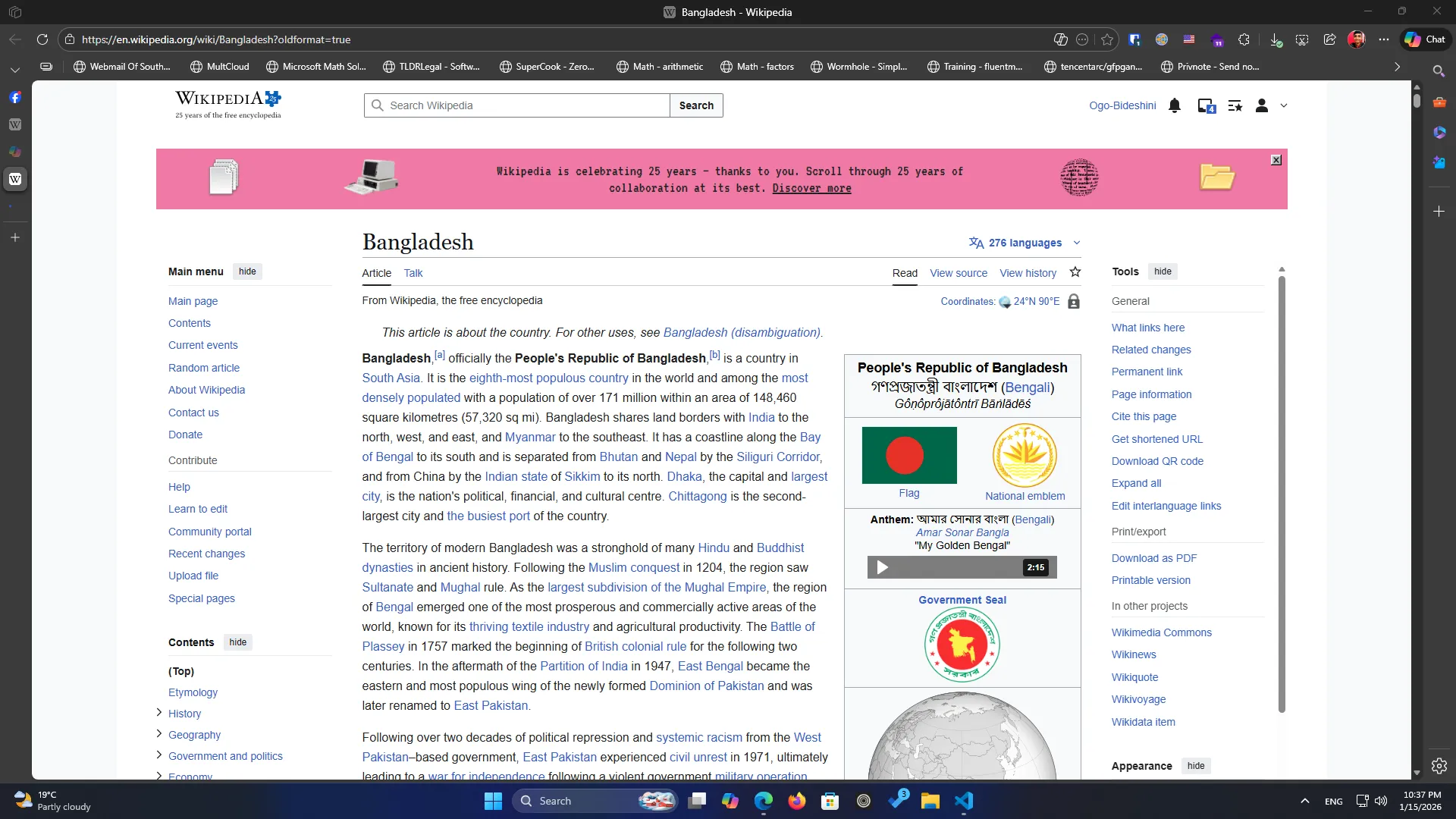Screen dimensions: 1456x819
Task: Play the Amar Sonar Bangla anthem audio
Action: click(881, 566)
